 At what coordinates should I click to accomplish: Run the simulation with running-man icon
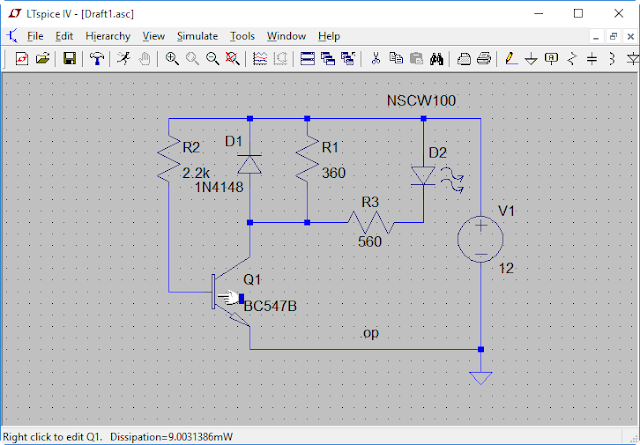point(124,59)
